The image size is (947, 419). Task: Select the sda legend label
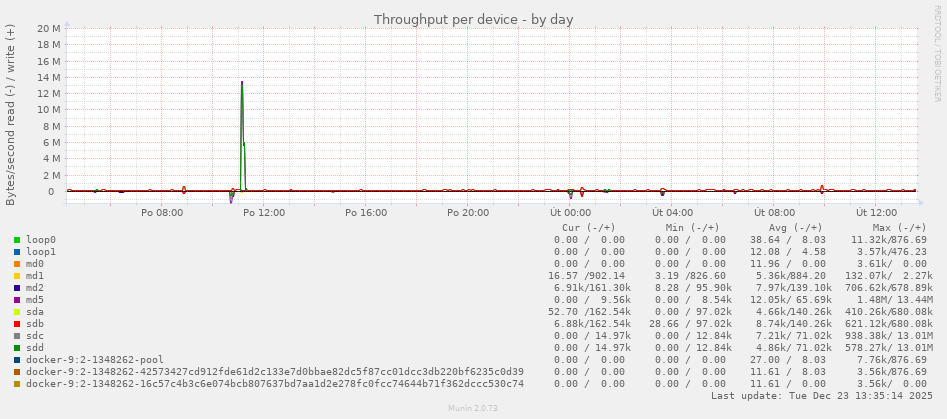pos(34,312)
